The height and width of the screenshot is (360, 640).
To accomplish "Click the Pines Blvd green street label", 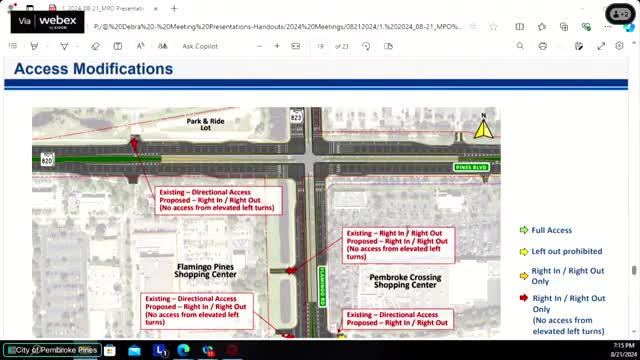I will click(471, 167).
